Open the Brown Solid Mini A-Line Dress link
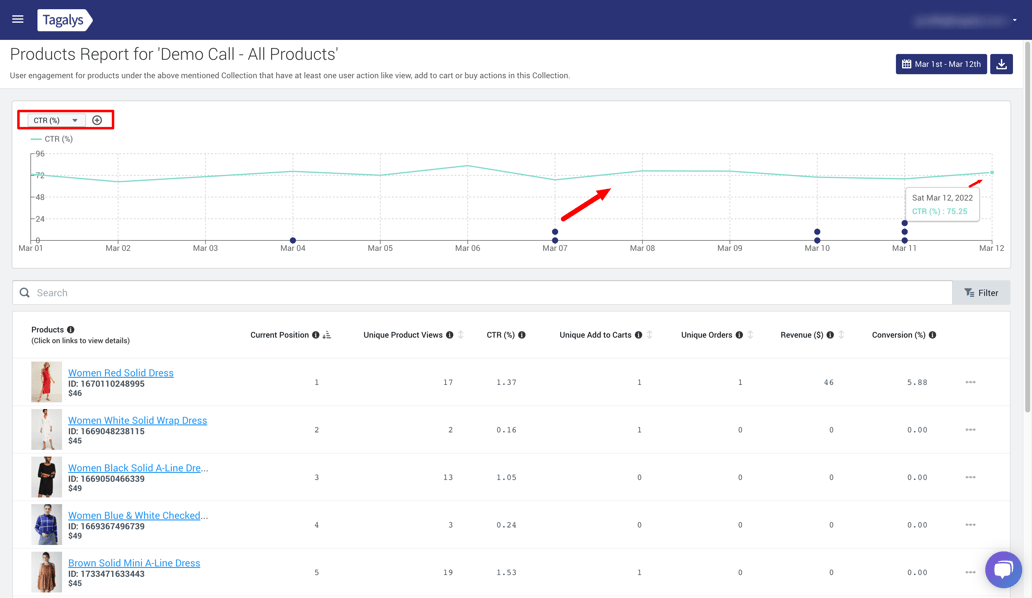Image resolution: width=1032 pixels, height=598 pixels. click(134, 563)
